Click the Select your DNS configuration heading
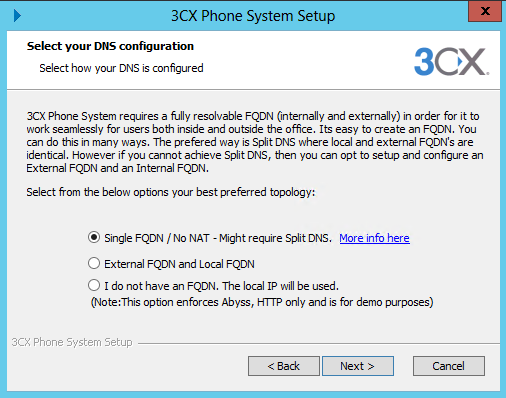This screenshot has height=398, width=506. (110, 46)
